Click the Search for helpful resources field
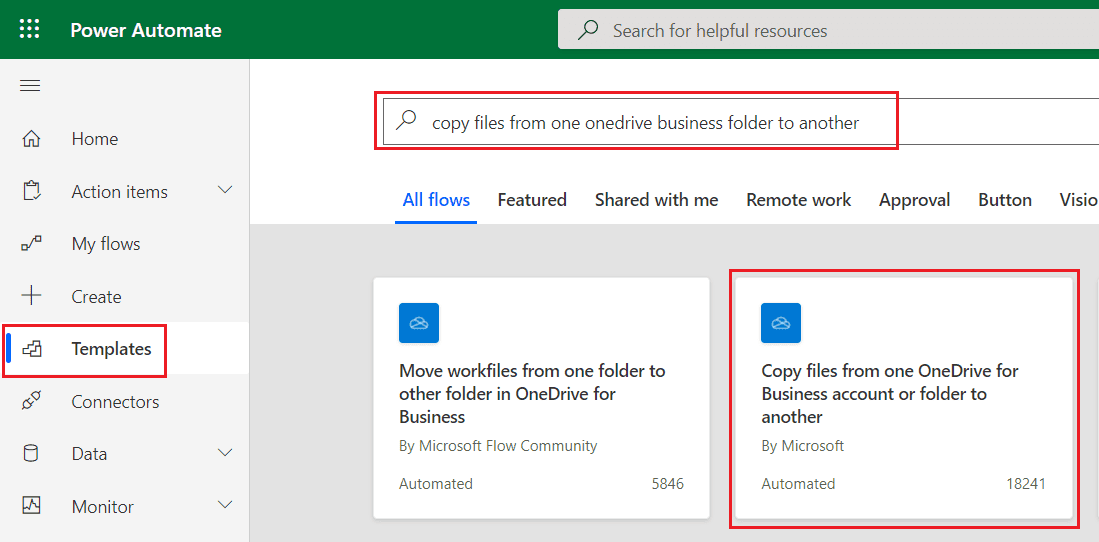Screen dimensions: 1099x542 tap(828, 29)
